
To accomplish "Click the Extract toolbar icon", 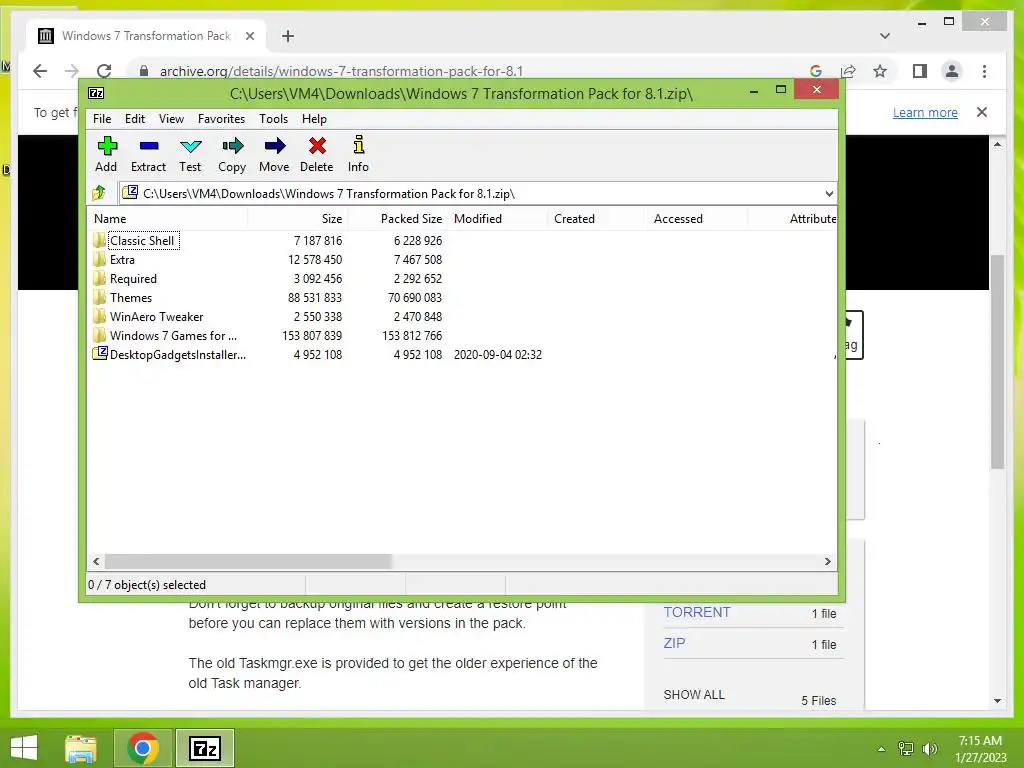I will pyautogui.click(x=149, y=146).
